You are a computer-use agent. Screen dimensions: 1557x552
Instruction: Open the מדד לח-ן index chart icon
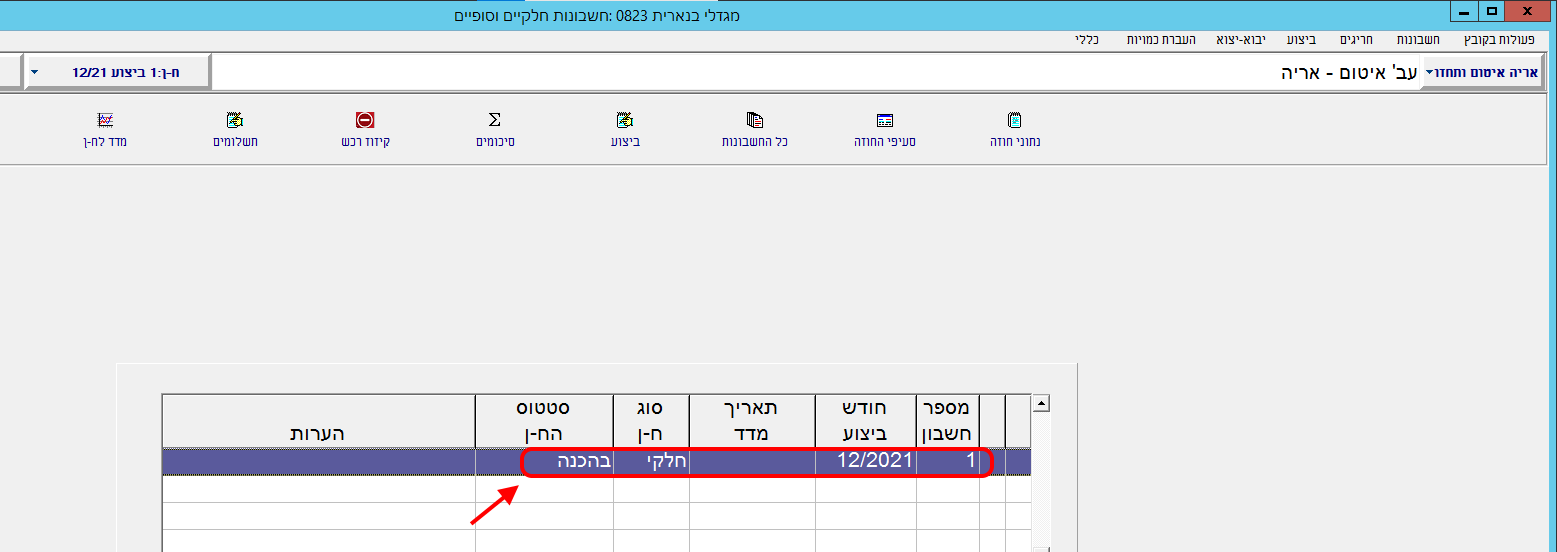105,121
